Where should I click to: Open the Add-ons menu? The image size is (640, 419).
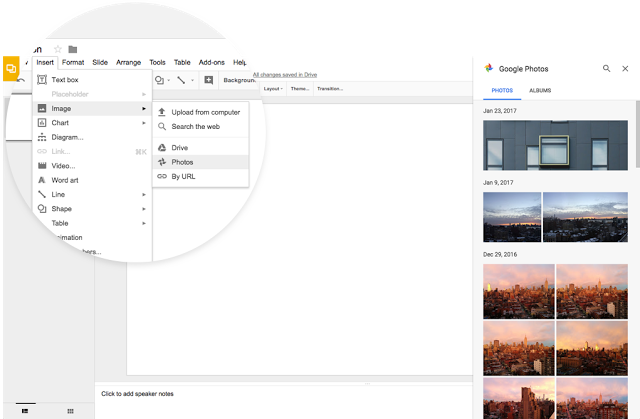click(211, 62)
